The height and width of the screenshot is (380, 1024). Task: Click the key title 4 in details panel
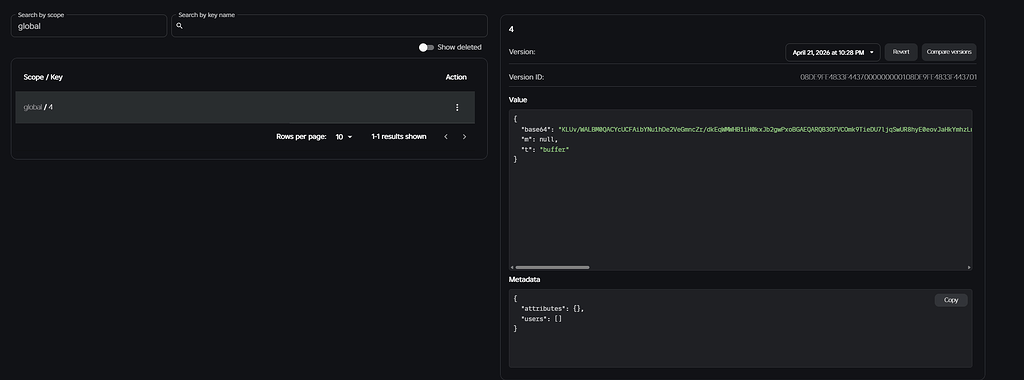pyautogui.click(x=511, y=29)
